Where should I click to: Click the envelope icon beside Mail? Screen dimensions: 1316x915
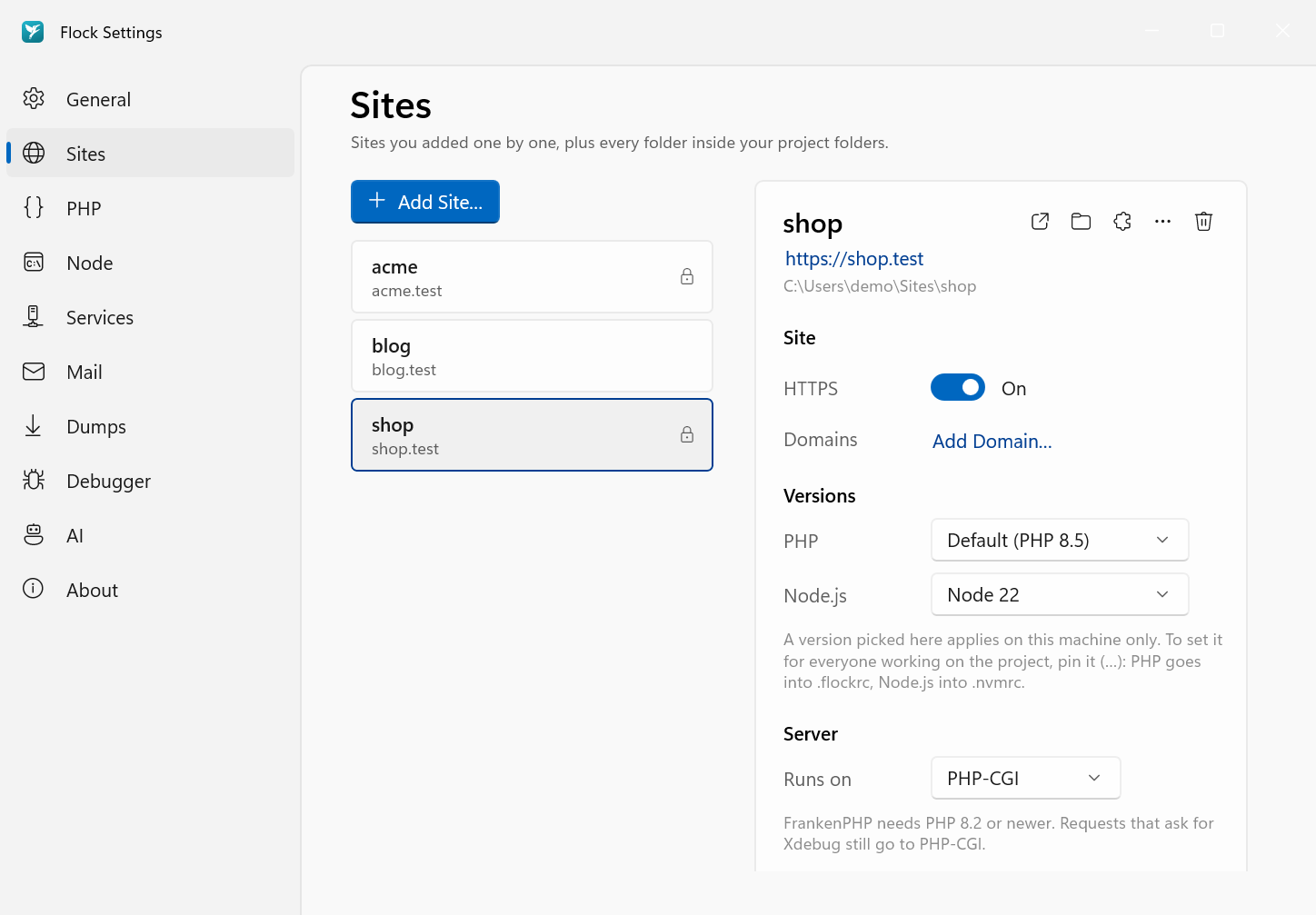[x=34, y=372]
